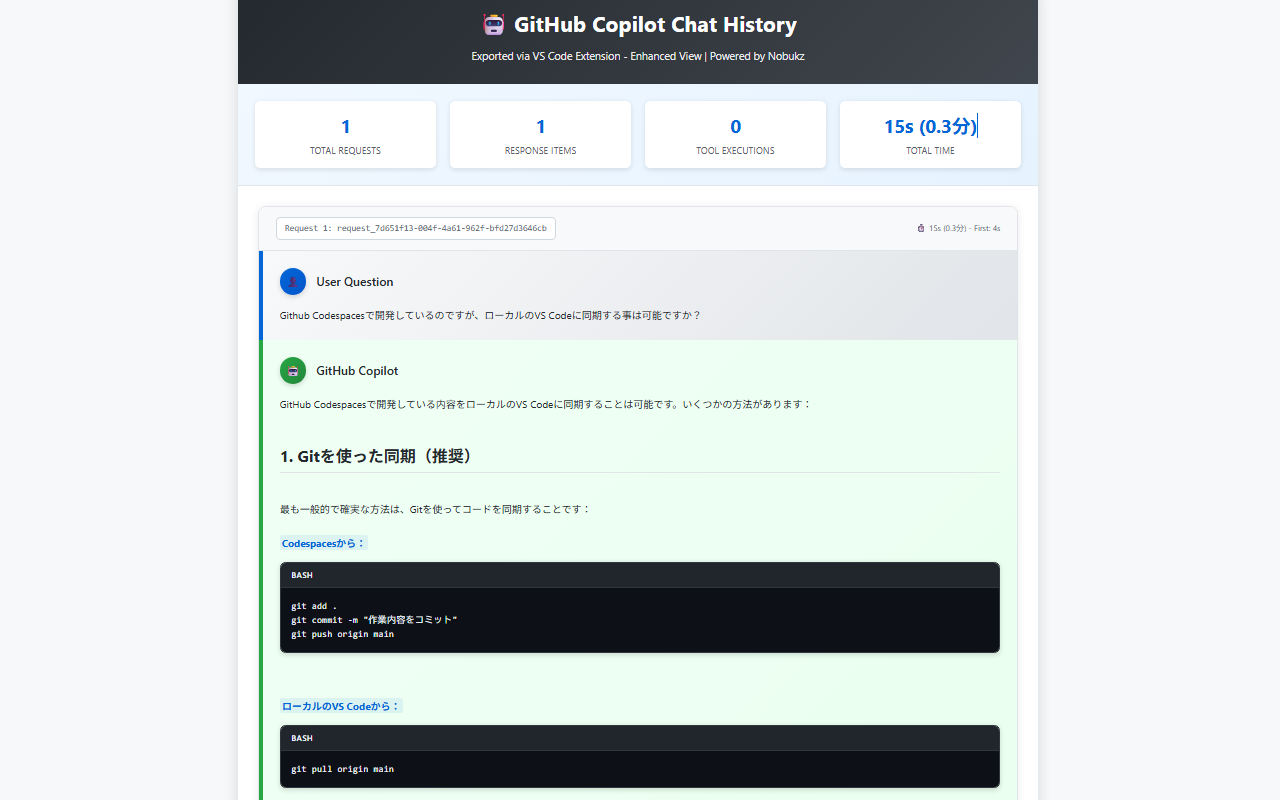Click the timer icon beside 15s (0.3分)

(921, 228)
